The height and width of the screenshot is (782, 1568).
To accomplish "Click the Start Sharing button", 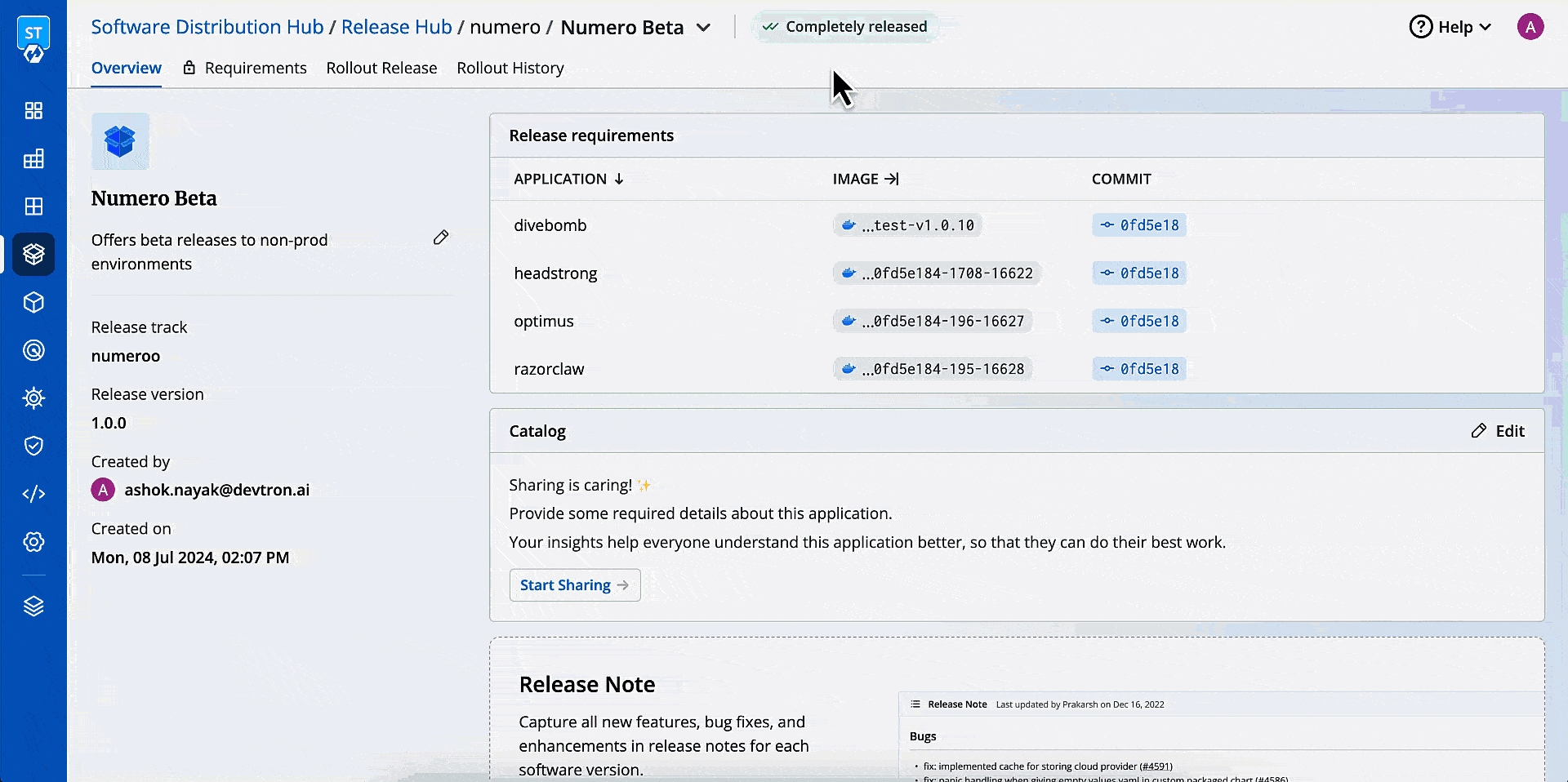I will tap(575, 585).
